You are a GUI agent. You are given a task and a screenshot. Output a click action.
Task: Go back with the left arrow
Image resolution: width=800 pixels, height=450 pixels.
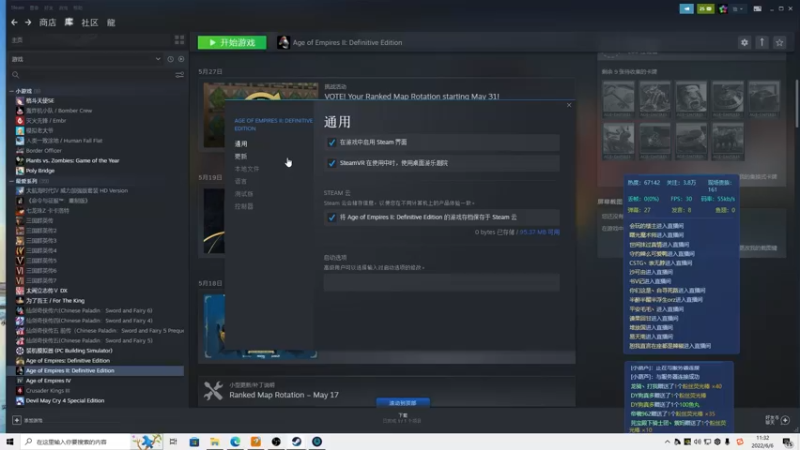pos(14,22)
